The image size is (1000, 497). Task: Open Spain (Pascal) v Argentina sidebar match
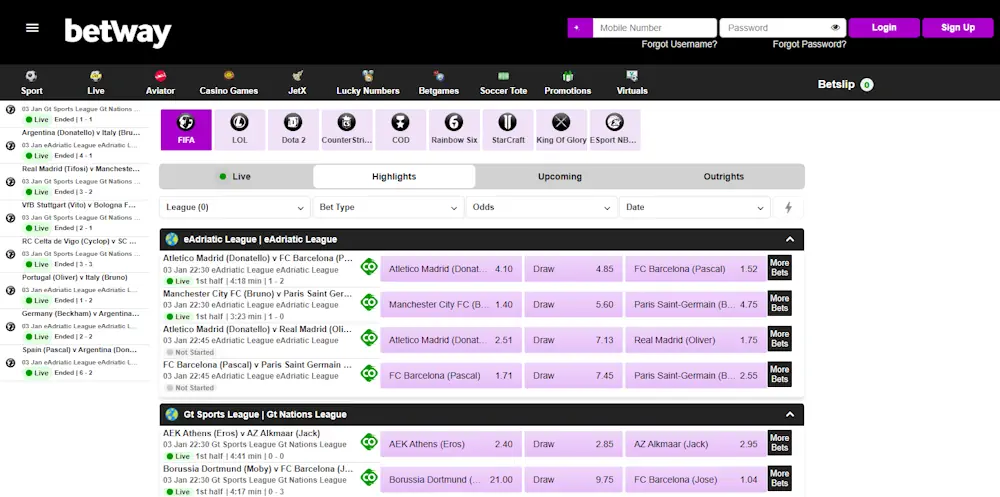[75, 362]
